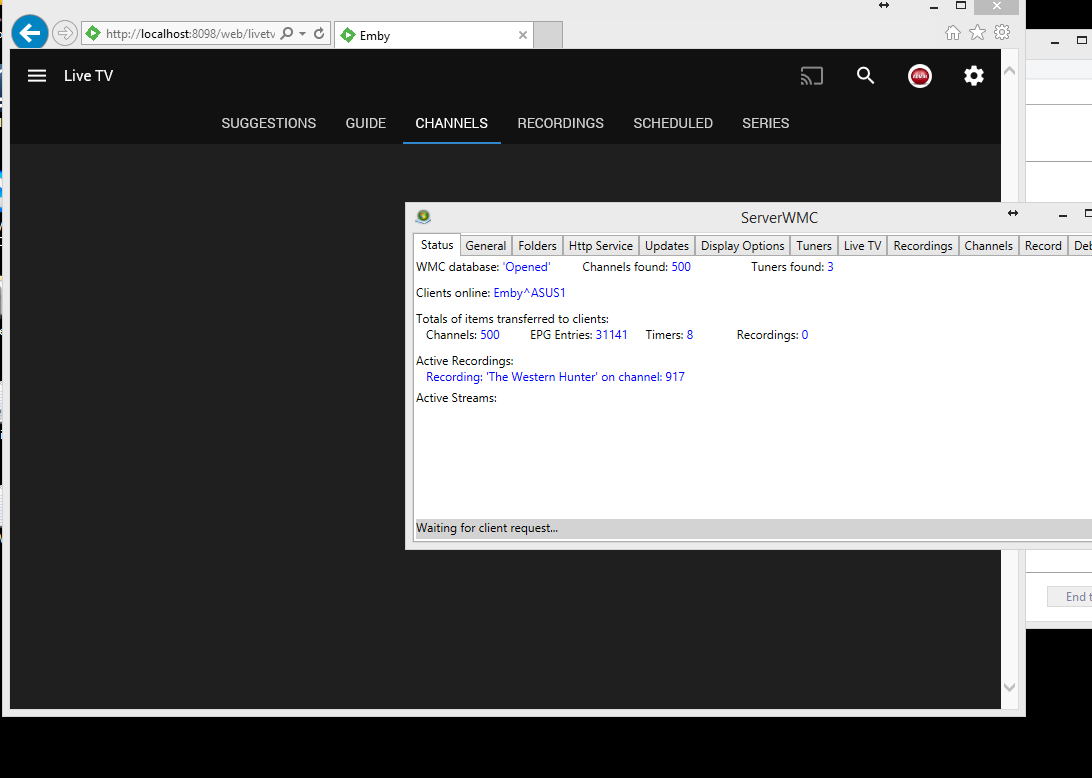Close the Emby browser window
Image resolution: width=1092 pixels, height=778 pixels.
click(997, 6)
